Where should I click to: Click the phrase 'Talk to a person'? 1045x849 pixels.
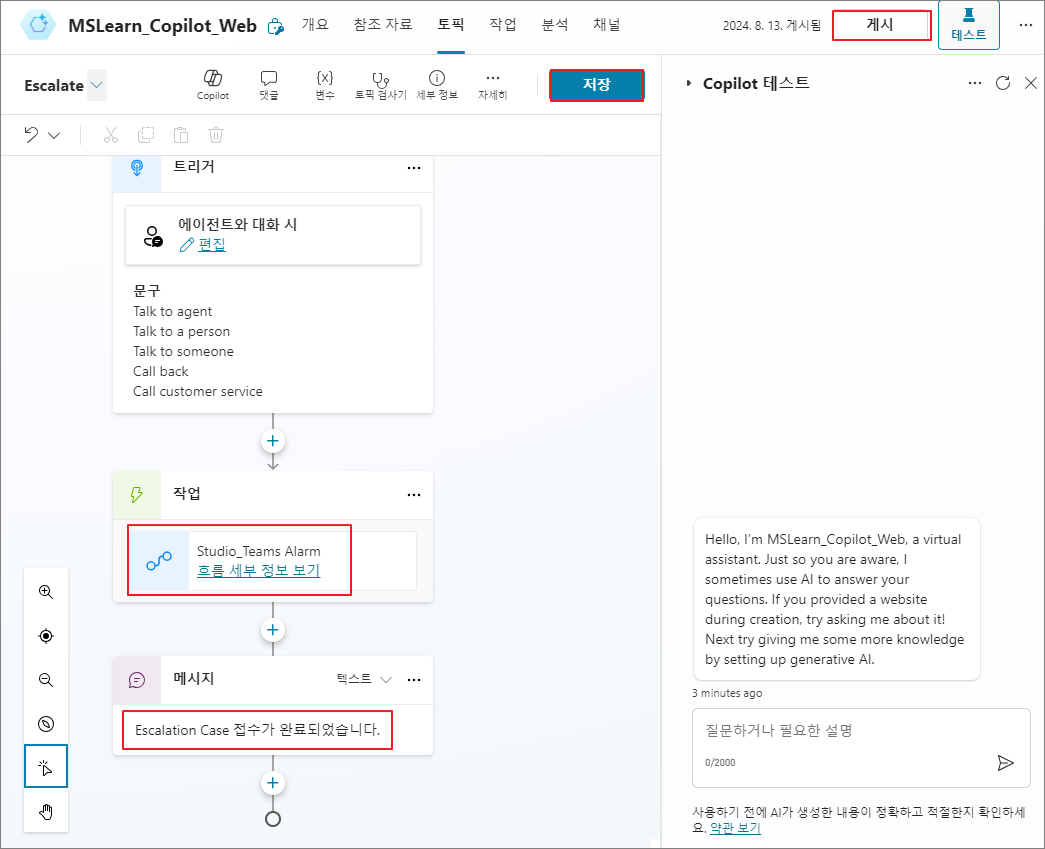(181, 331)
